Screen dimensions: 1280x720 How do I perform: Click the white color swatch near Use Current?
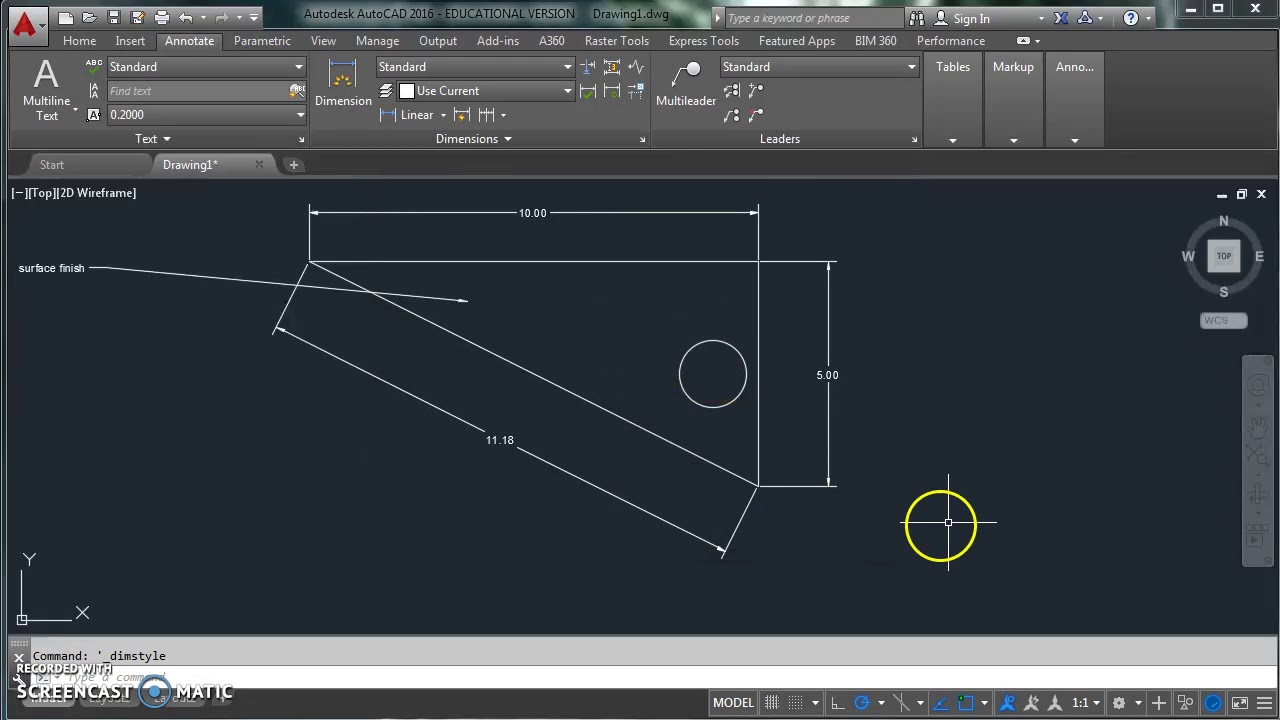tap(406, 90)
